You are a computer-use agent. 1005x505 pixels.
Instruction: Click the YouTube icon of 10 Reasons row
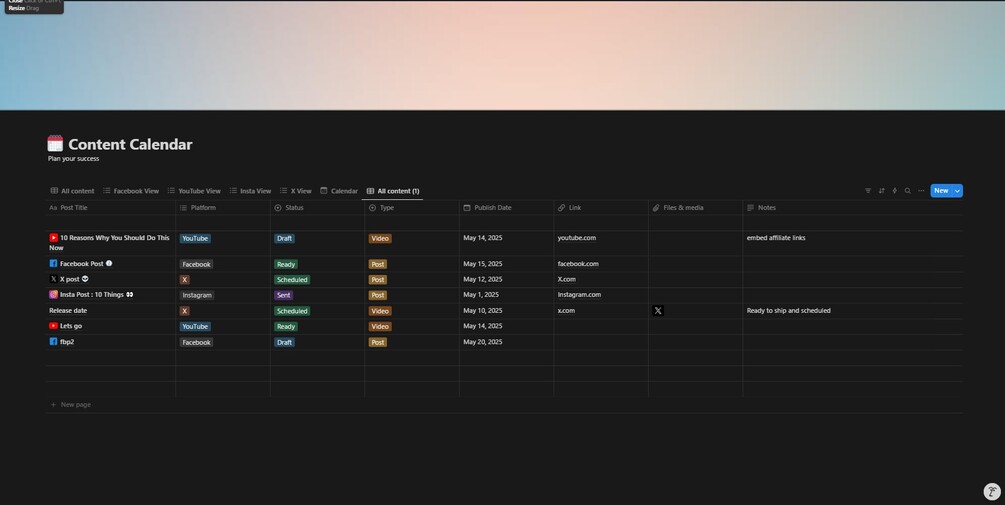(53, 238)
